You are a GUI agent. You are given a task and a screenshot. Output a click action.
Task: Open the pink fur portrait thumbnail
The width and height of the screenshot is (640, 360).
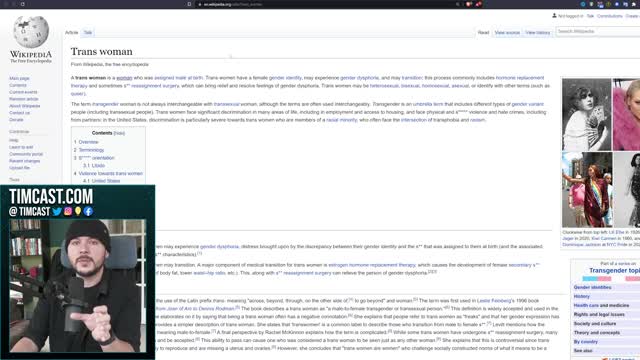(x=627, y=115)
